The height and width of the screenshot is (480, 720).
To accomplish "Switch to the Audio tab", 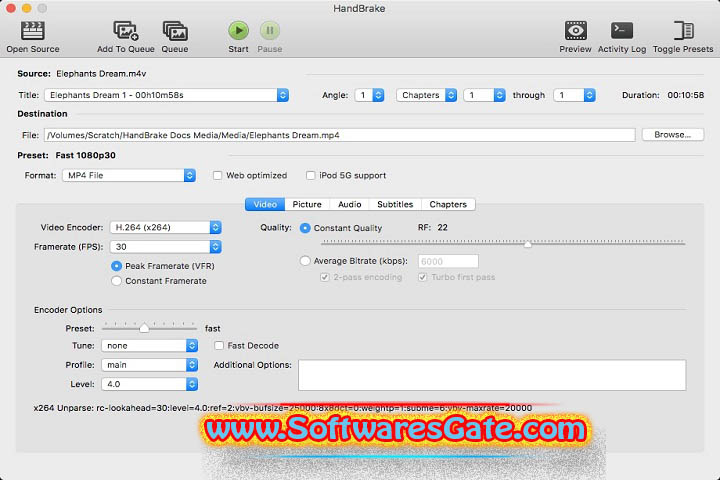I will [x=349, y=204].
